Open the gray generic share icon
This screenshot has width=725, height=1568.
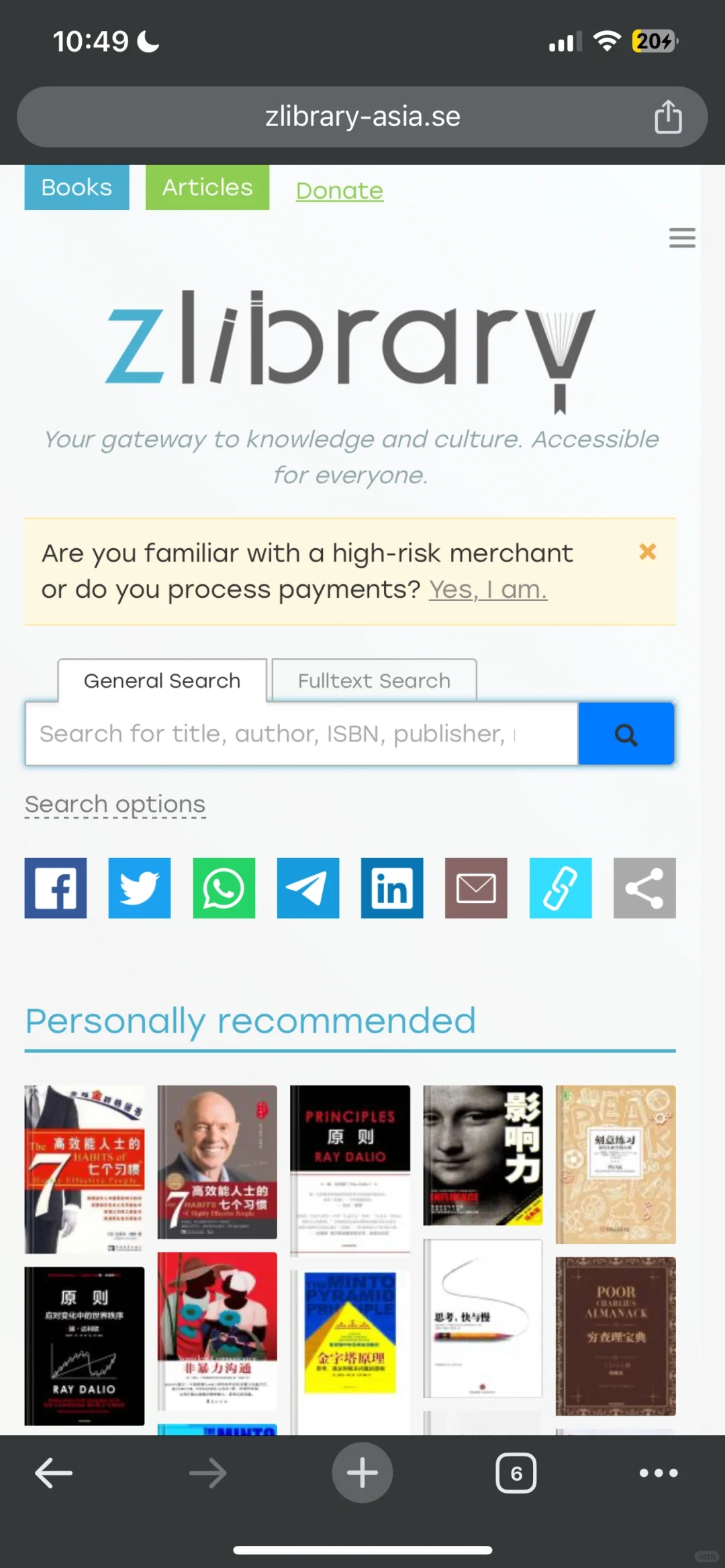(x=644, y=888)
